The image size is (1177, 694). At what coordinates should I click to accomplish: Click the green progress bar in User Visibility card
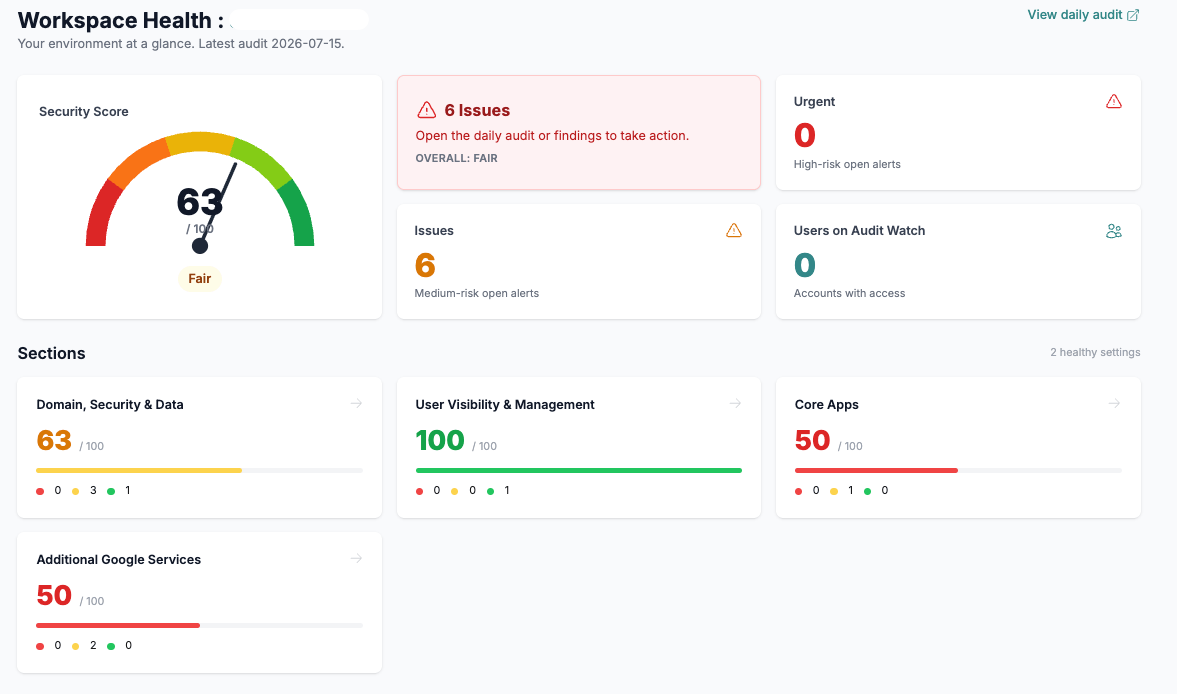[x=579, y=470]
